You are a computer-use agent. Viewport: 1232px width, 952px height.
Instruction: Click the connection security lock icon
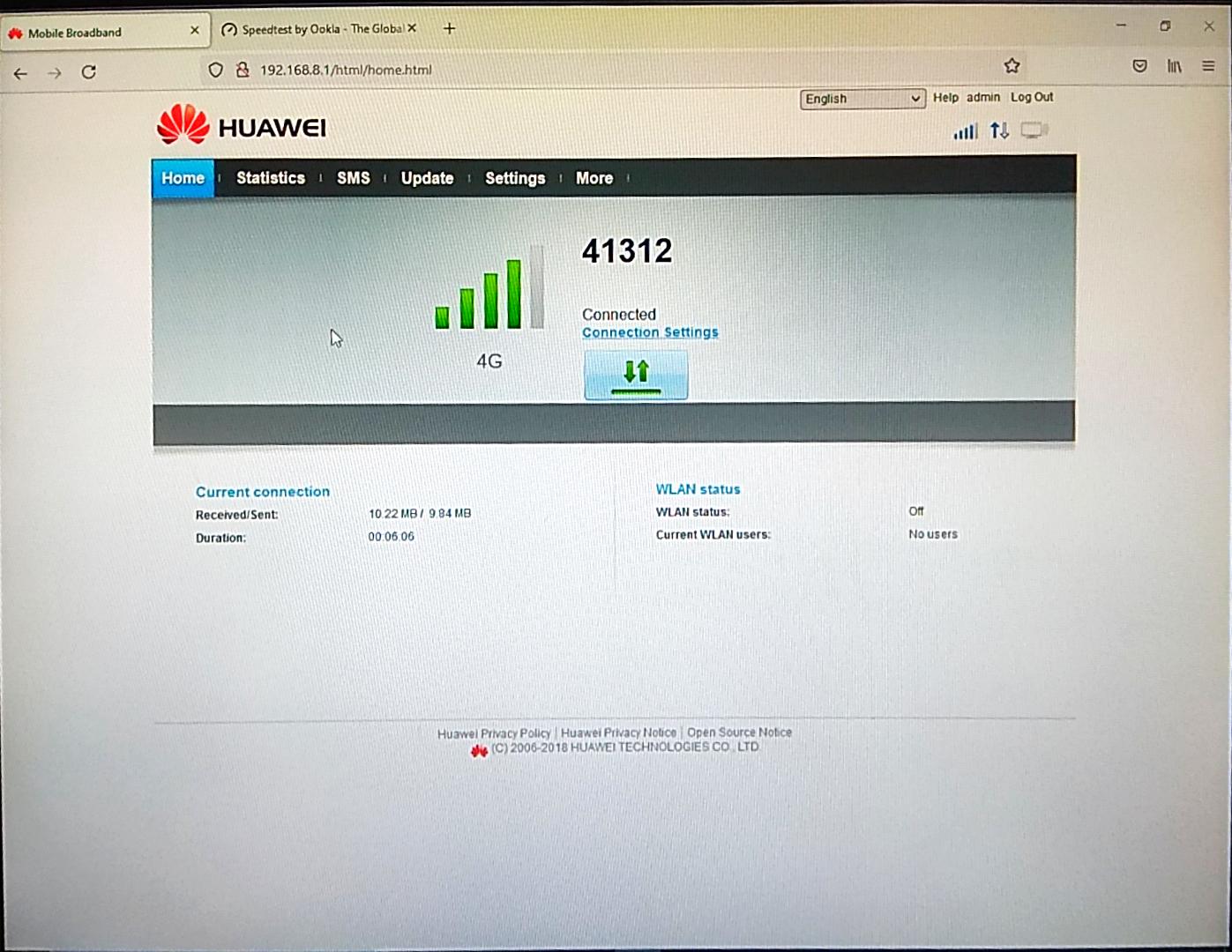tap(242, 70)
